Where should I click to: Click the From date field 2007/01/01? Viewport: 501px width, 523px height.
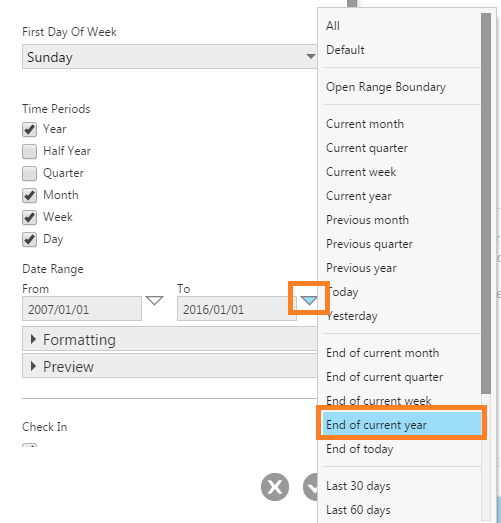(82, 309)
